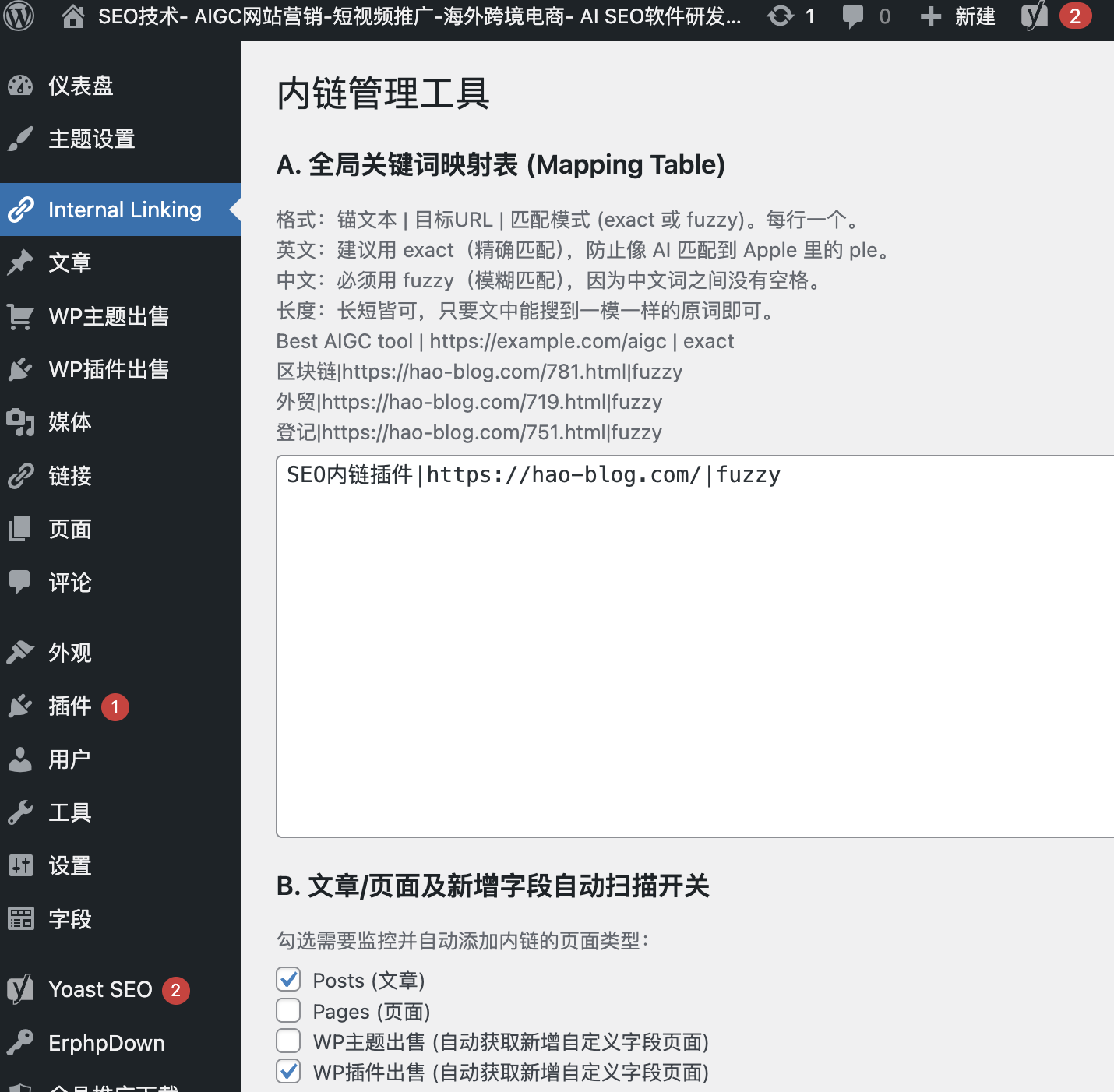The height and width of the screenshot is (1092, 1114).
Task: Open 设置 menu item
Action: [70, 865]
